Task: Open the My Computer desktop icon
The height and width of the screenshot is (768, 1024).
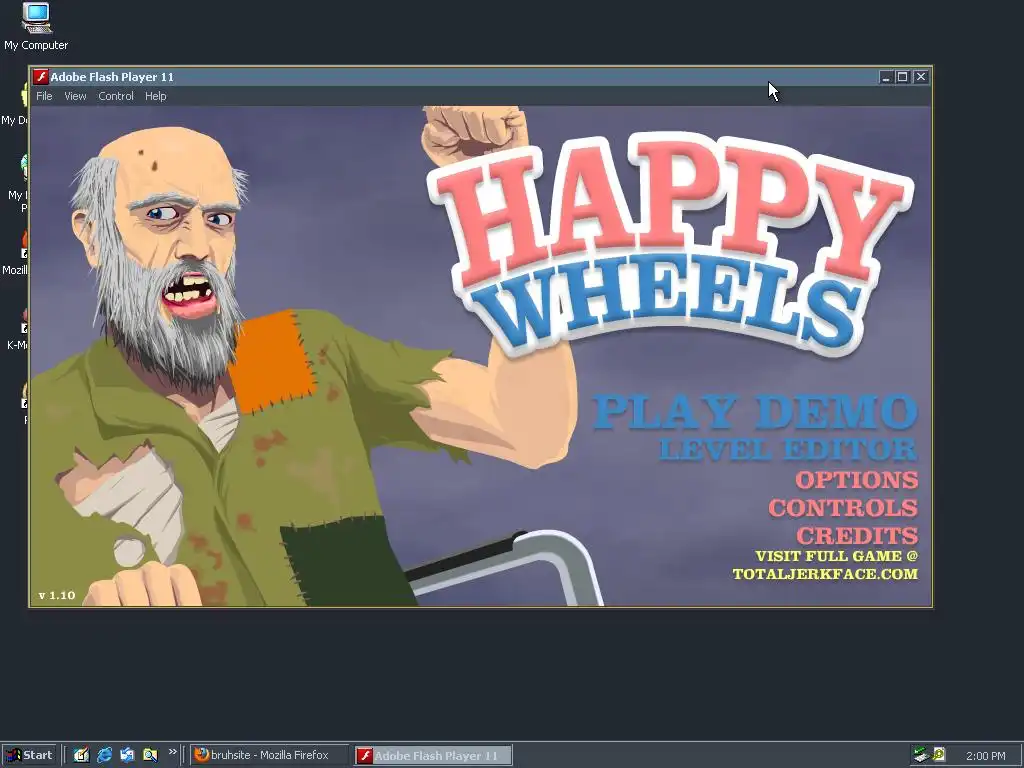Action: point(36,26)
